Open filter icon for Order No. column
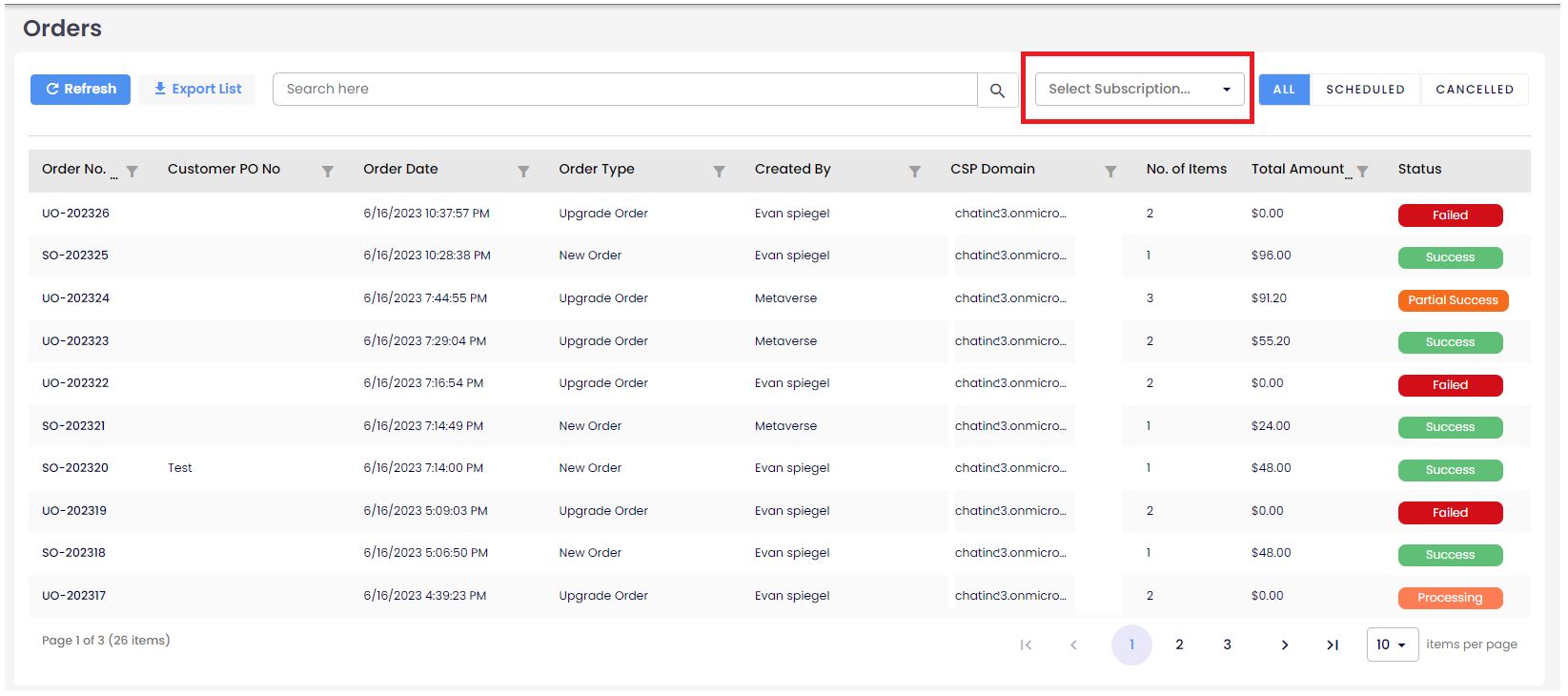Image resolution: width=1568 pixels, height=696 pixels. click(x=132, y=172)
